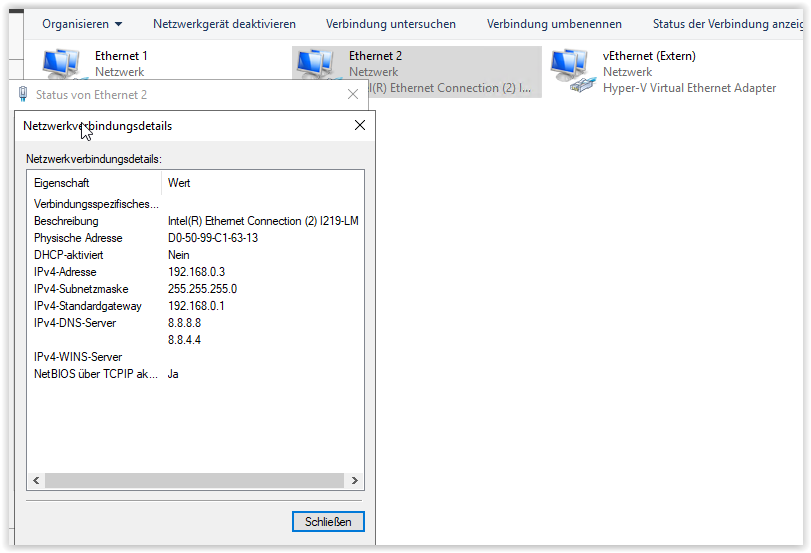Click Netzwerkgerät deaktivieren in toolbar
The image size is (811, 553).
pos(224,24)
